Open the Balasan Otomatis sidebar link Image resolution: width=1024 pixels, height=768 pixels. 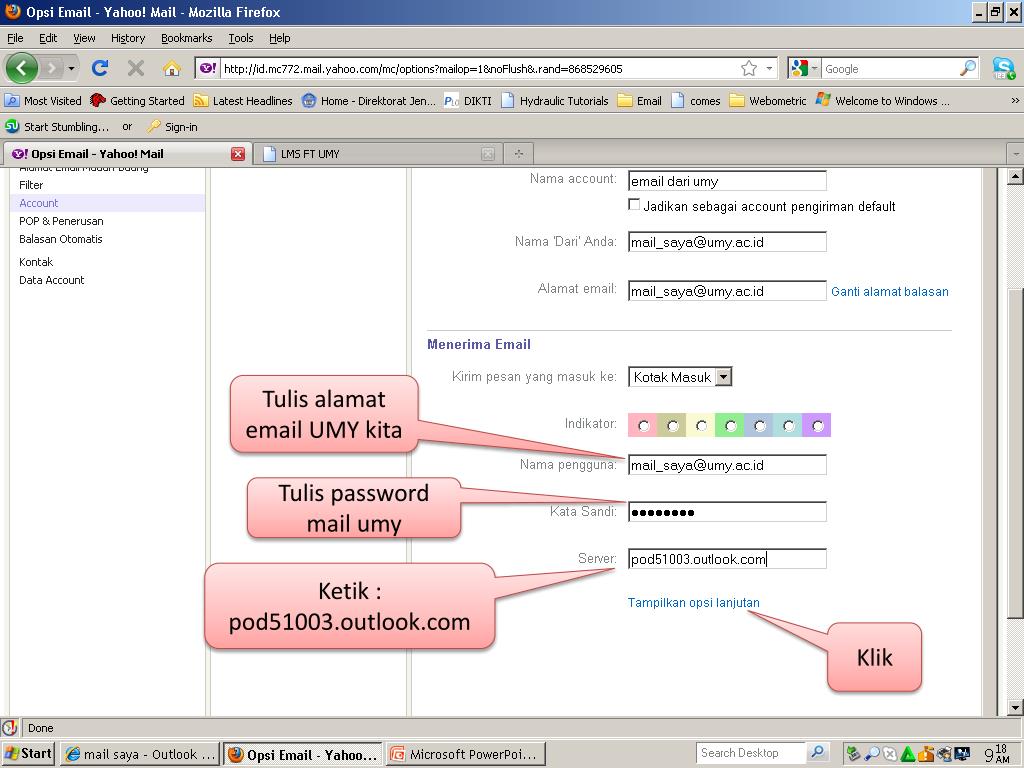coord(61,239)
